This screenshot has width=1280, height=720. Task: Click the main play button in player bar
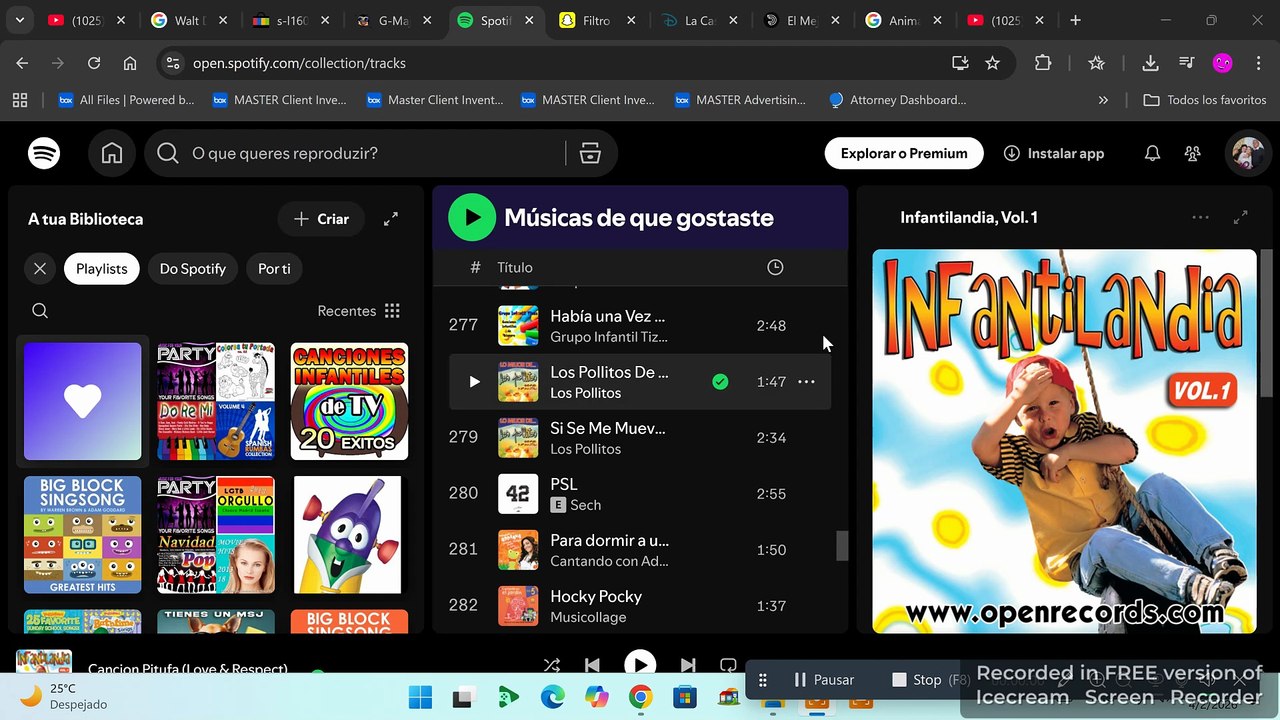coord(640,665)
